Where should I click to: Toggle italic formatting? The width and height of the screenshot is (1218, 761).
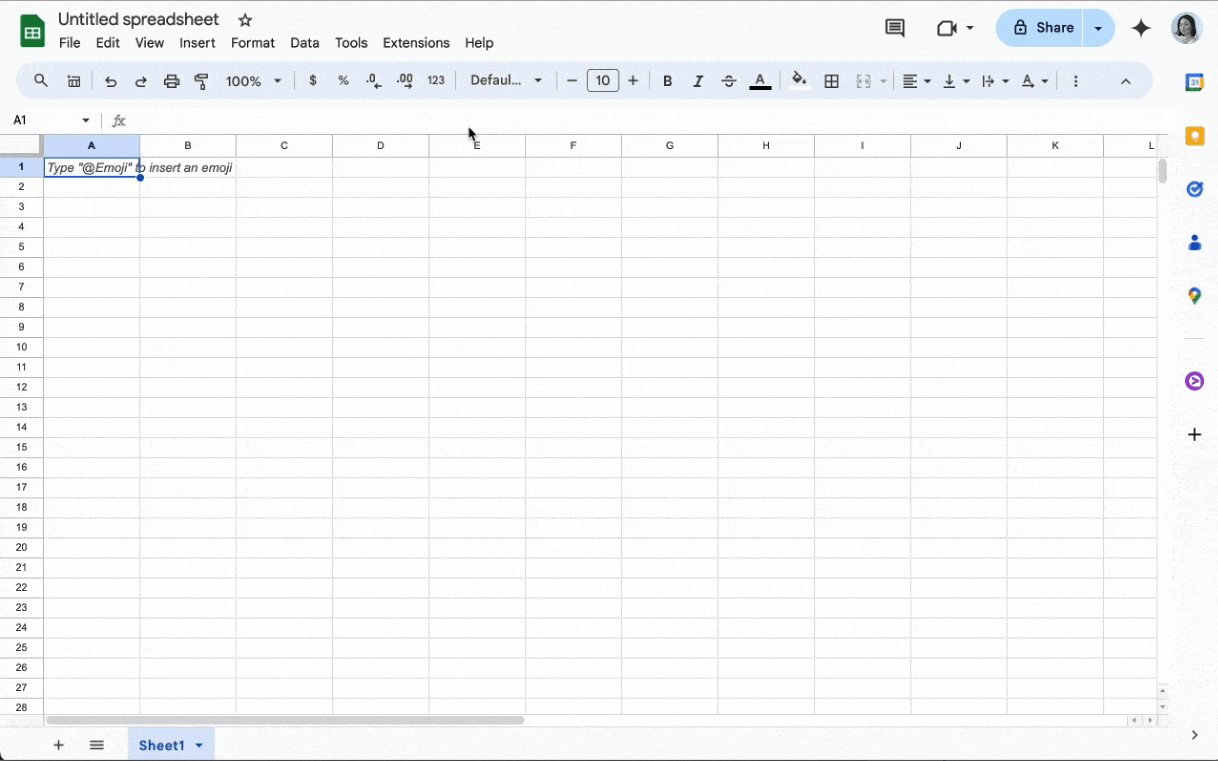[698, 81]
